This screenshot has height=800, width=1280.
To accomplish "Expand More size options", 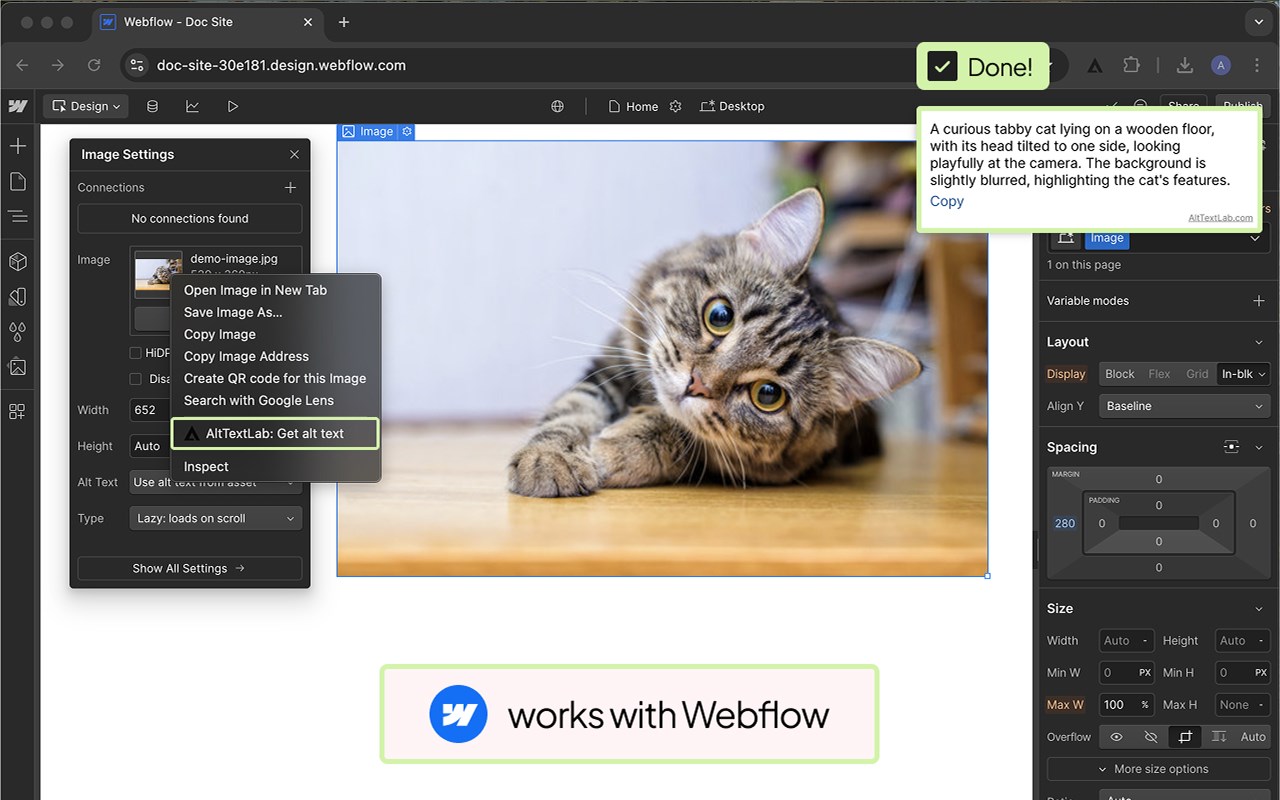I will pyautogui.click(x=1159, y=769).
